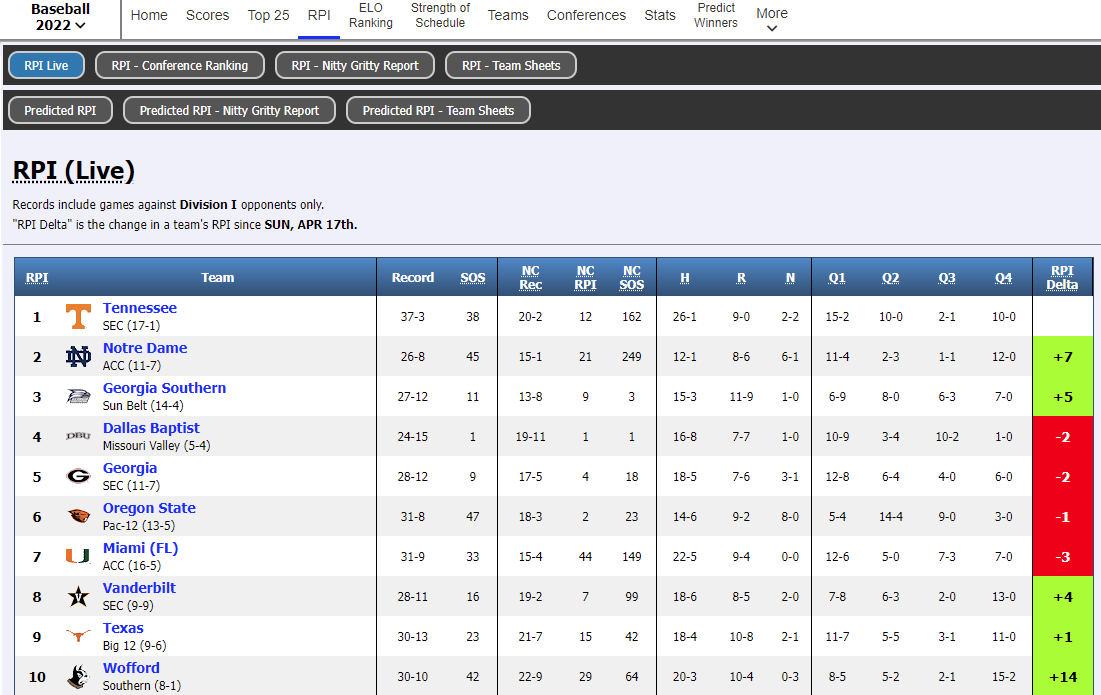Open the Top 25 page
Screen dimensions: 1101x695
pos(268,15)
